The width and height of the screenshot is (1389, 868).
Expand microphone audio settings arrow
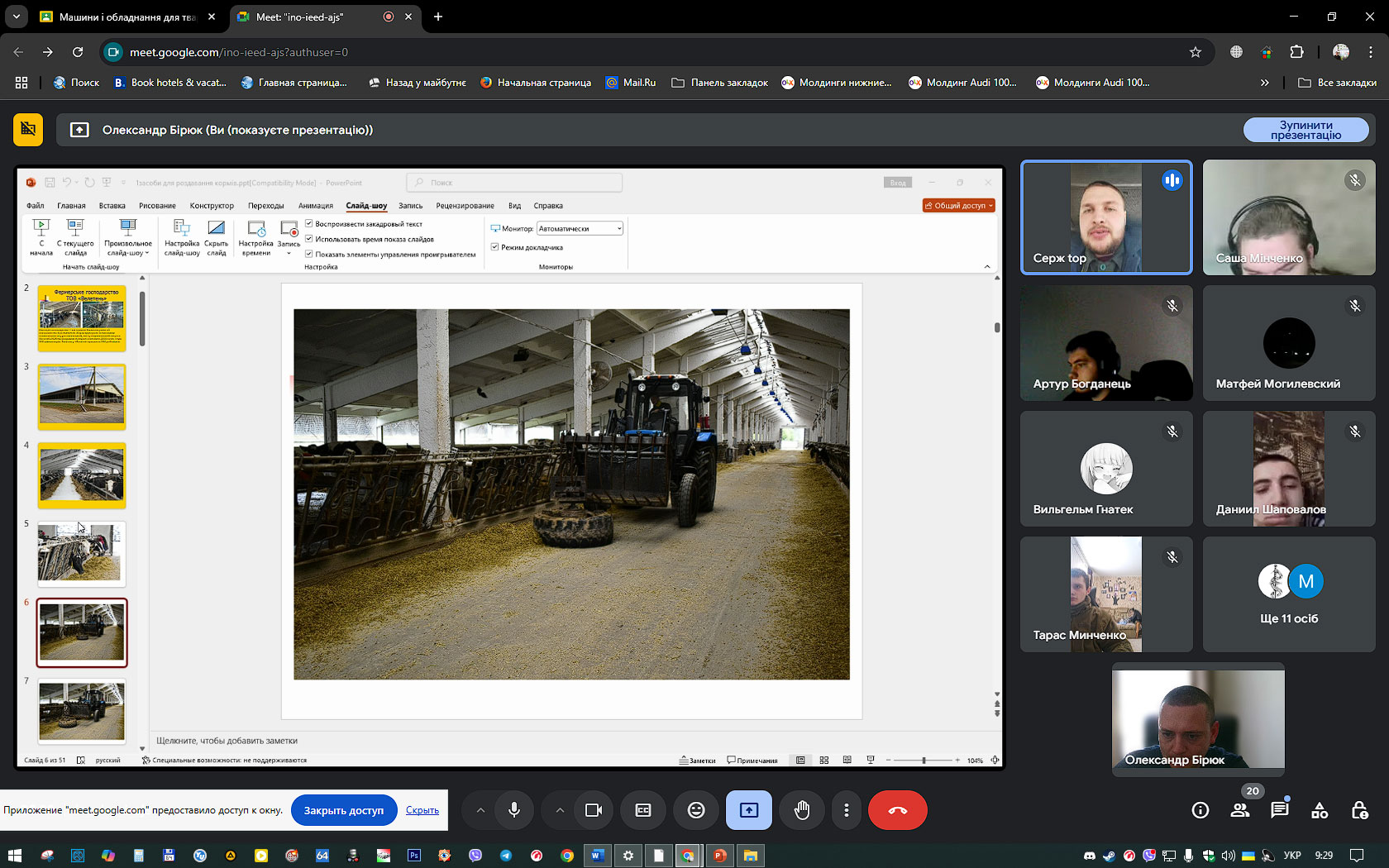click(x=480, y=810)
